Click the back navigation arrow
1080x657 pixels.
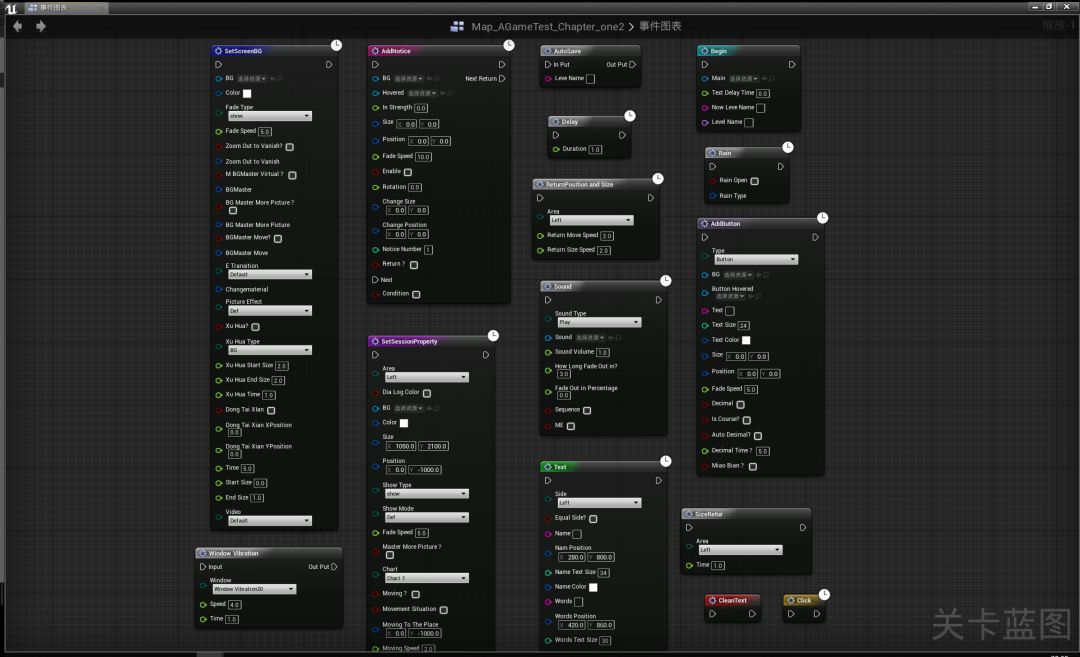point(17,26)
